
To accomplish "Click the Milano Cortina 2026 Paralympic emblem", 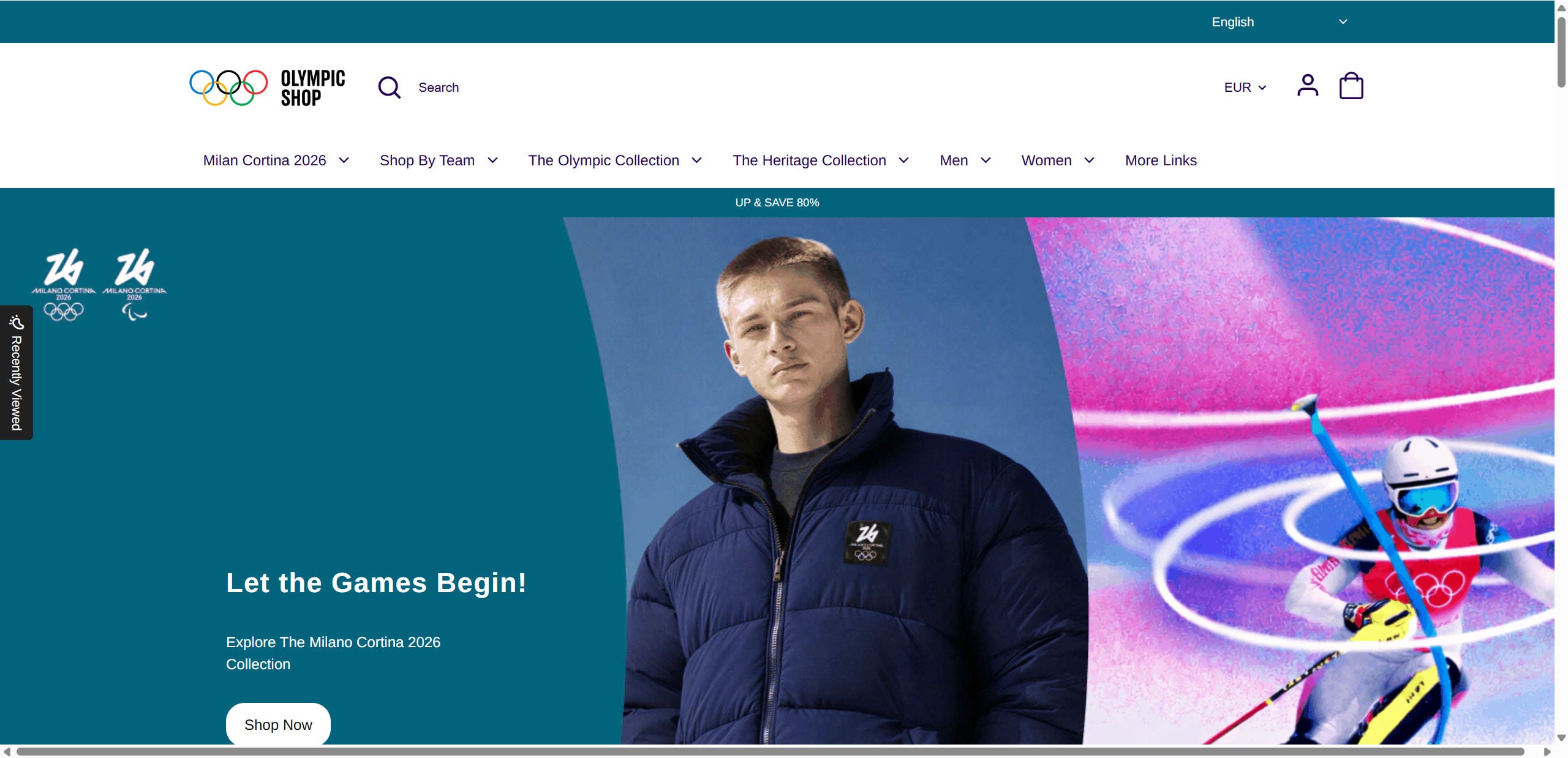I will pos(134,285).
